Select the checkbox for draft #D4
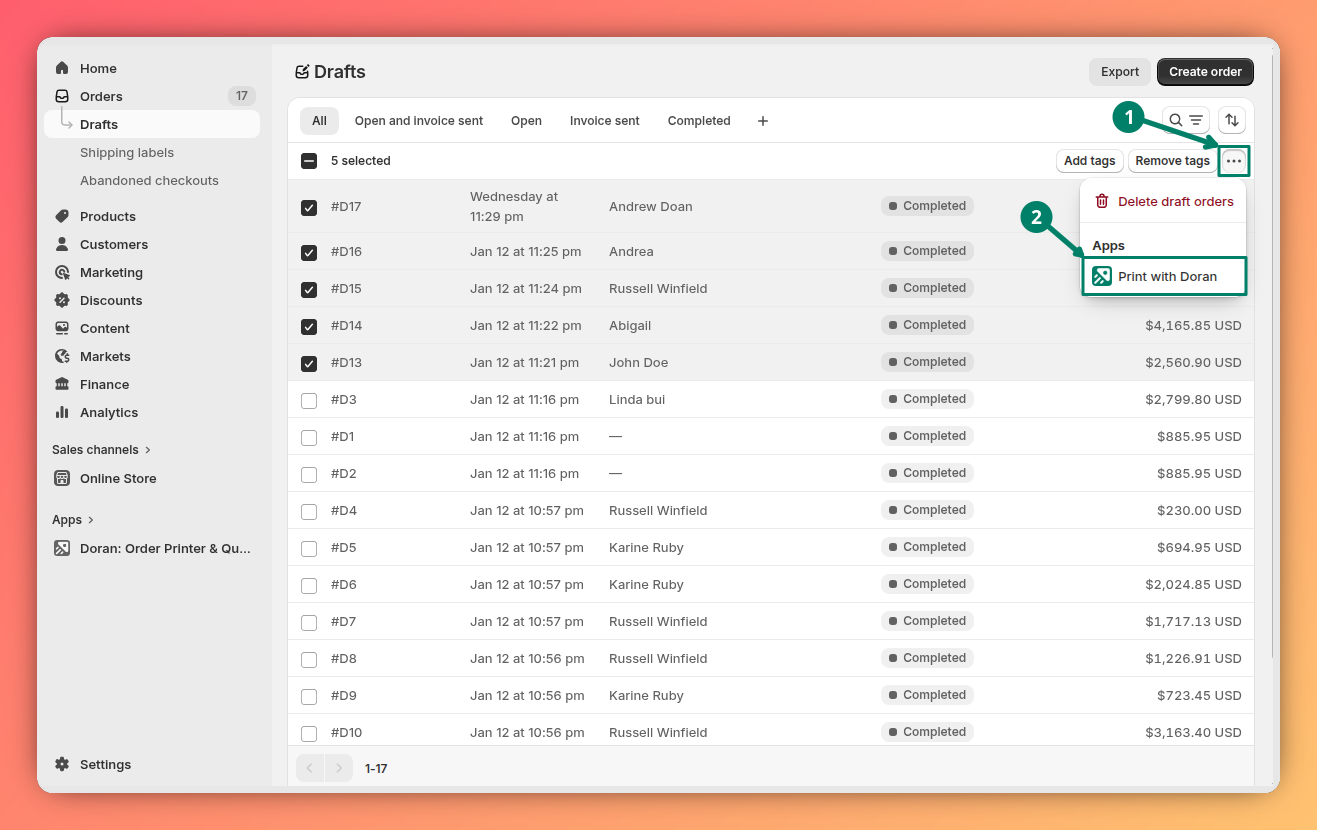The width and height of the screenshot is (1317, 830). pyautogui.click(x=309, y=512)
